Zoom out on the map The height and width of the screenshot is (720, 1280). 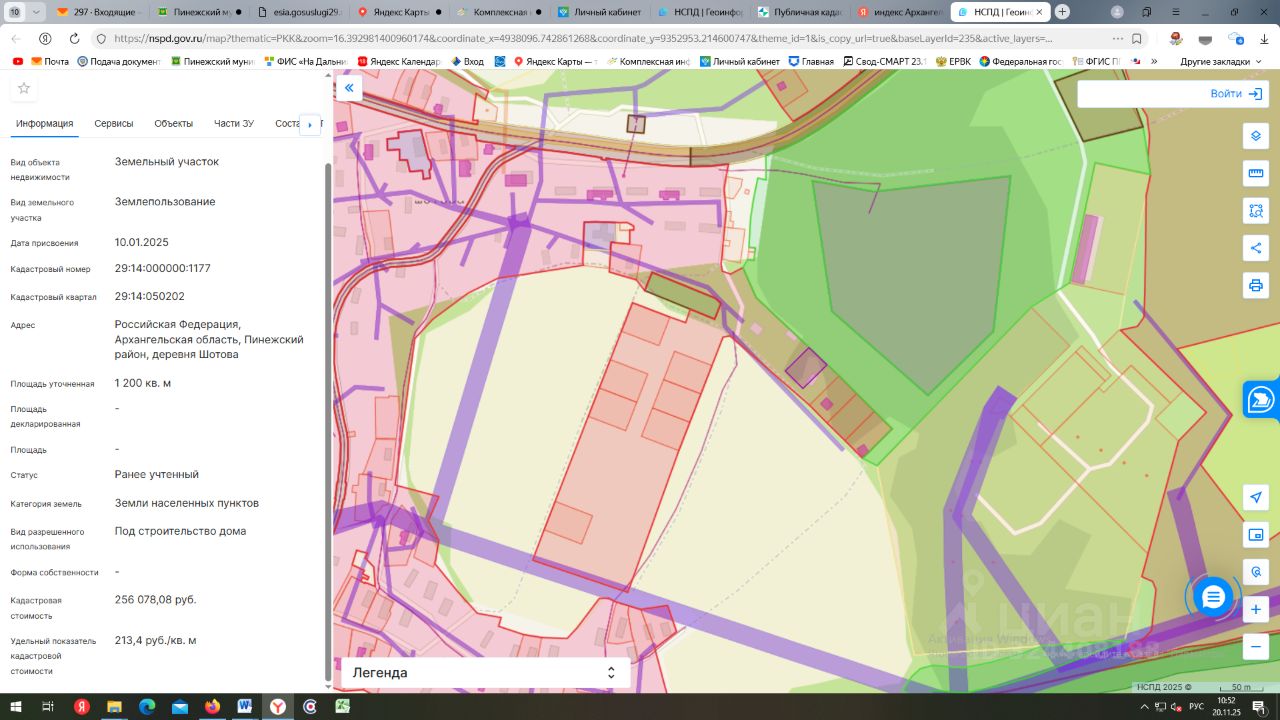[x=1256, y=647]
